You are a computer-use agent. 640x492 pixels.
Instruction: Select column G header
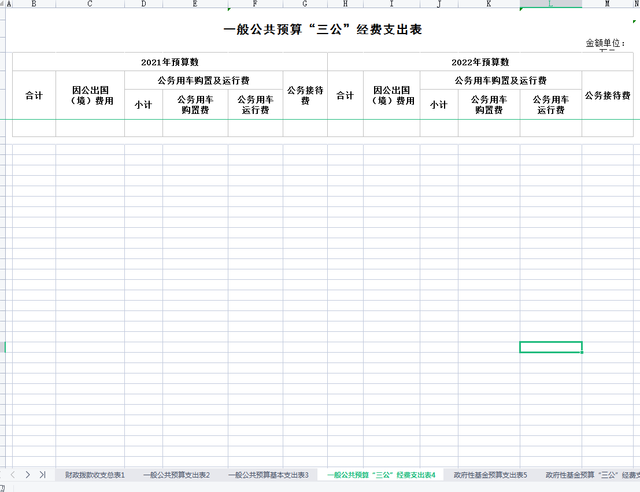coord(305,4)
